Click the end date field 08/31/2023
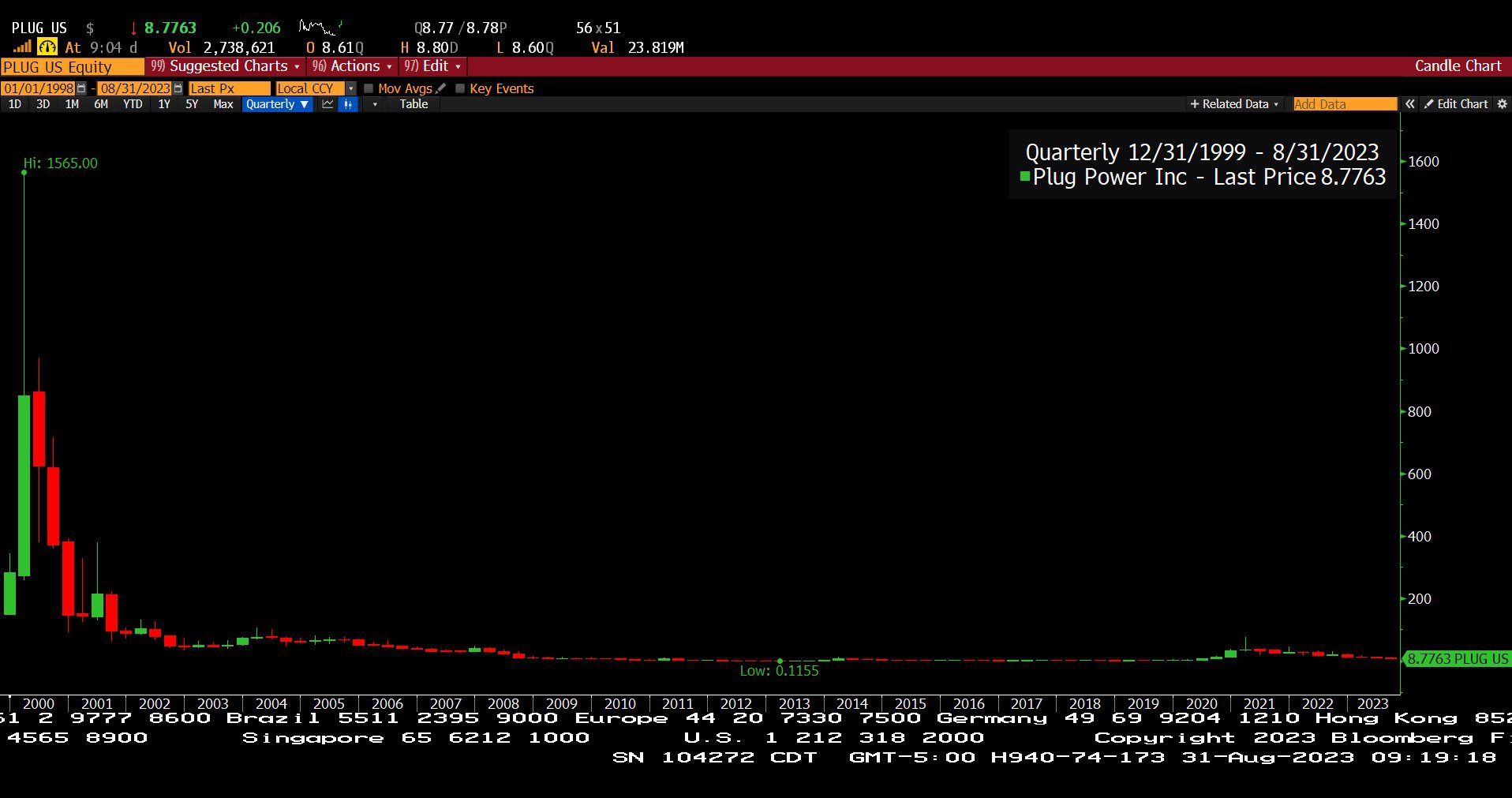Viewport: 1512px width, 798px height. point(135,88)
